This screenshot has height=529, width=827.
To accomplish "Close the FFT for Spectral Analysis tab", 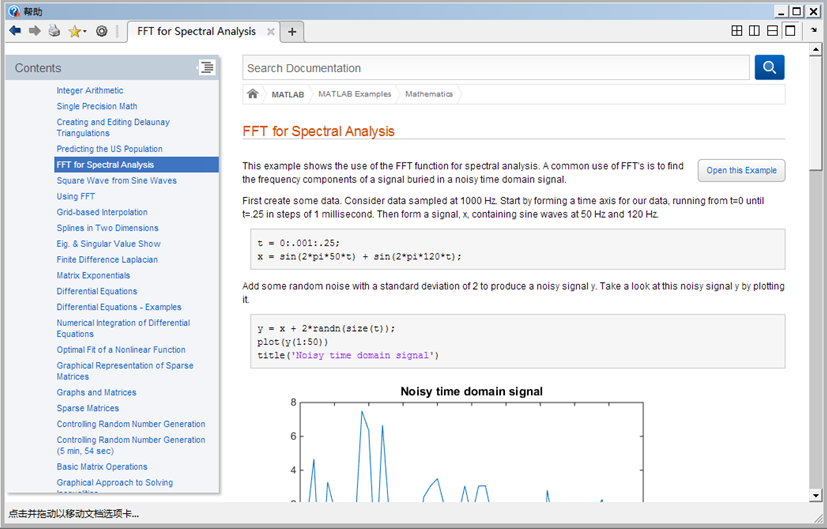I will pos(271,32).
